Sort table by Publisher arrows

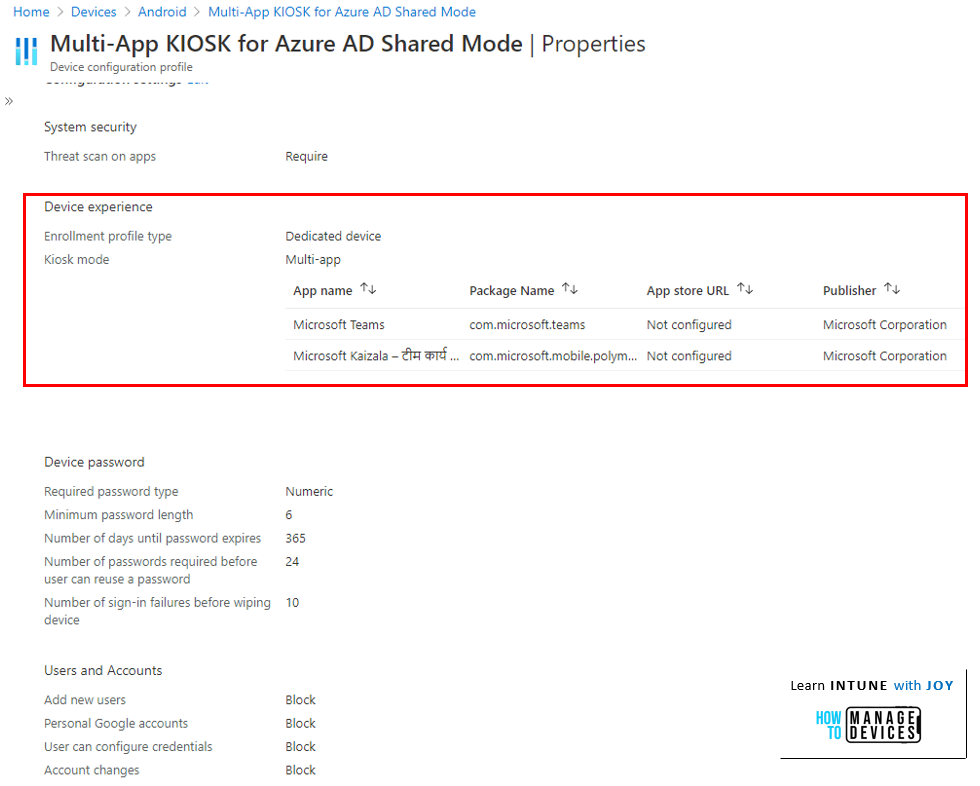[x=892, y=289]
